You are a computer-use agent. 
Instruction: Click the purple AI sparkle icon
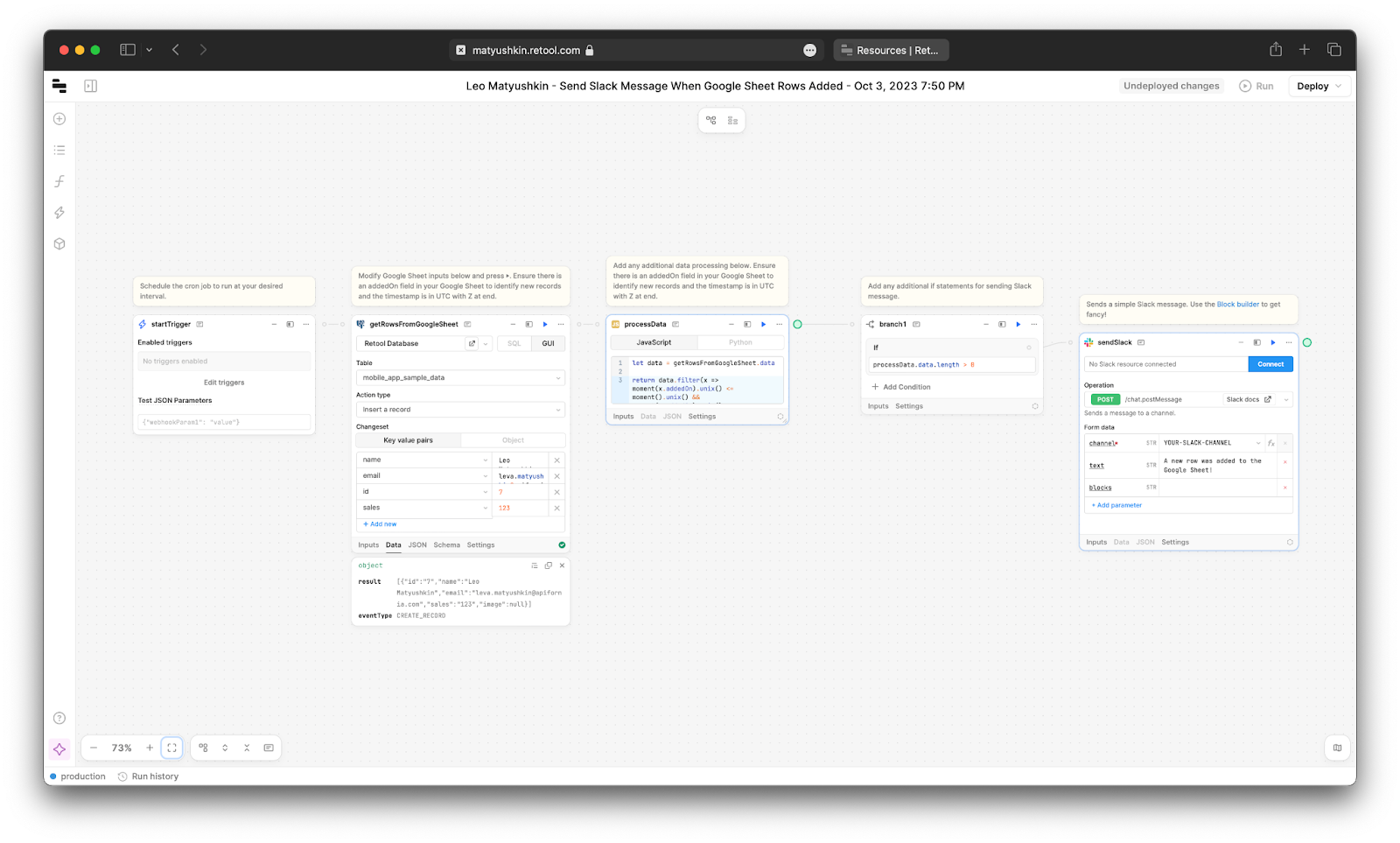pyautogui.click(x=59, y=749)
